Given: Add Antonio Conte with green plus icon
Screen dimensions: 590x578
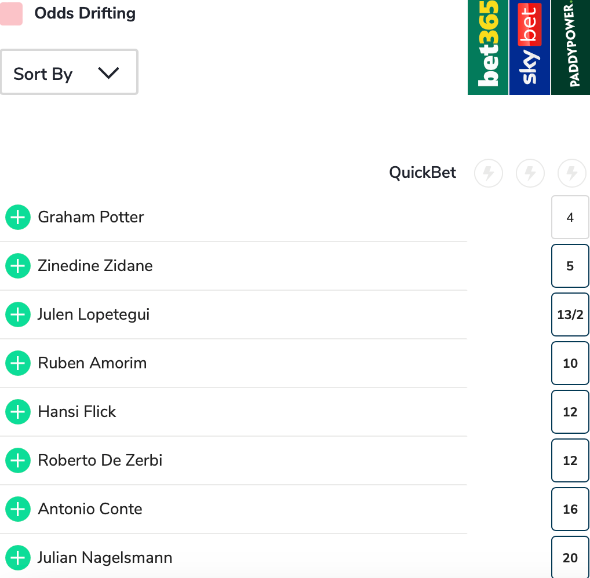Looking at the screenshot, I should click(18, 509).
